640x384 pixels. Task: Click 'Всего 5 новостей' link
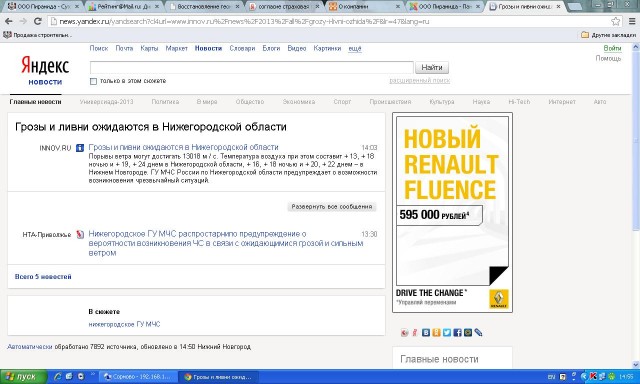coord(43,277)
